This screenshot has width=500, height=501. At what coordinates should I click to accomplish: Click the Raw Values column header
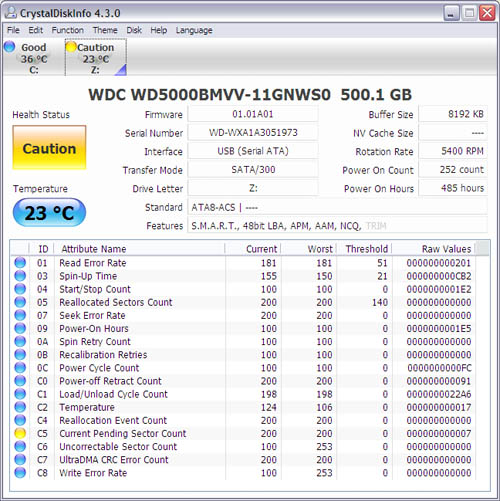[433, 249]
